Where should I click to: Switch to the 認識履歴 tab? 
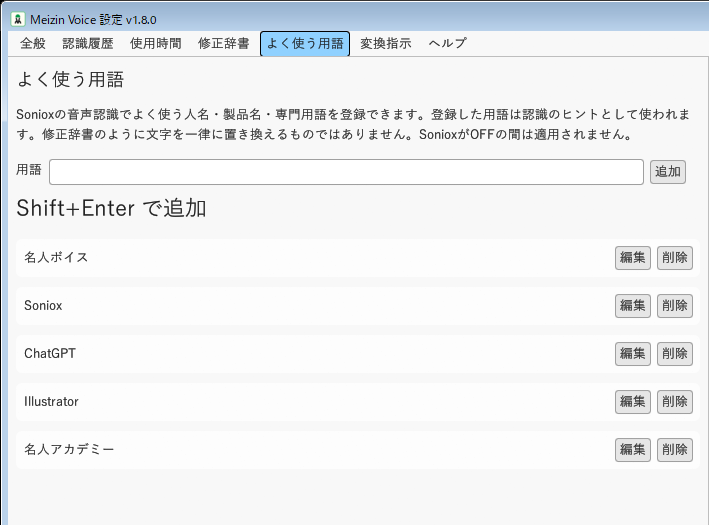tap(88, 44)
